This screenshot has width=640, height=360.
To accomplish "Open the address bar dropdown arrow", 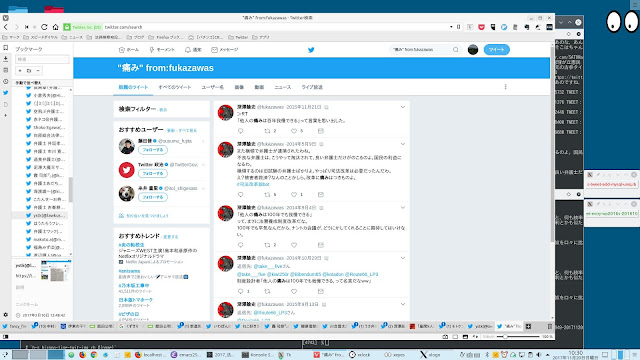I will point(451,27).
